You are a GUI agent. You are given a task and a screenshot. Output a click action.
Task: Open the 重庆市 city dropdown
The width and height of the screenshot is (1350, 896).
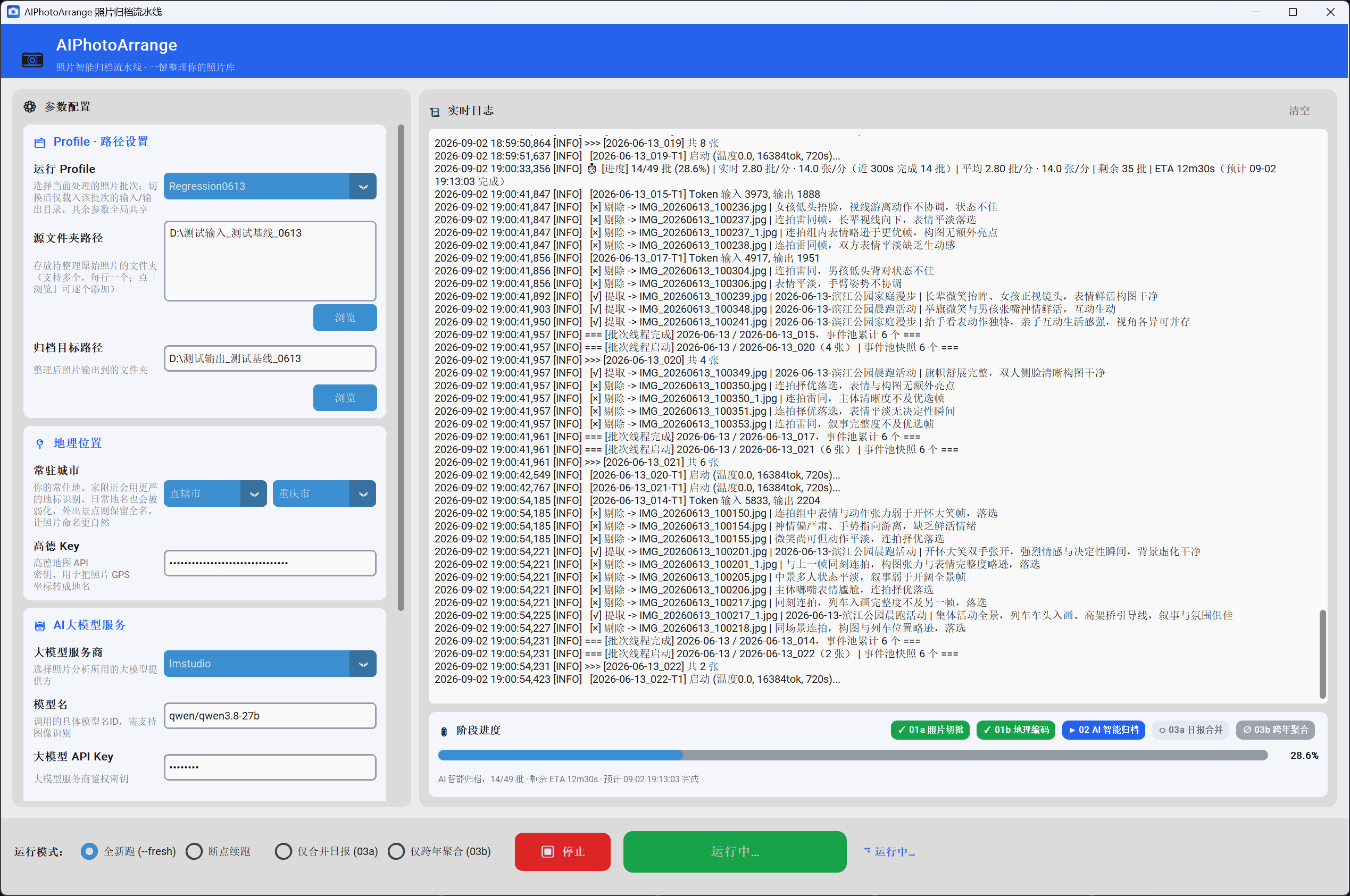324,493
